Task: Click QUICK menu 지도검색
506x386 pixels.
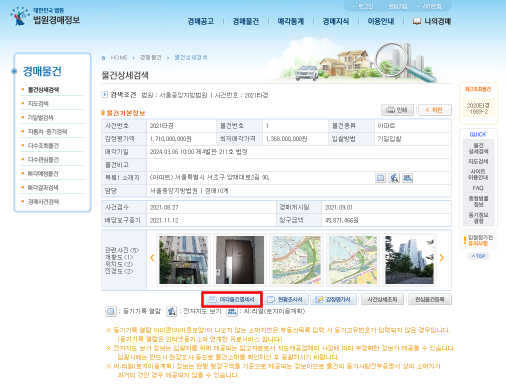Action: tap(478, 161)
